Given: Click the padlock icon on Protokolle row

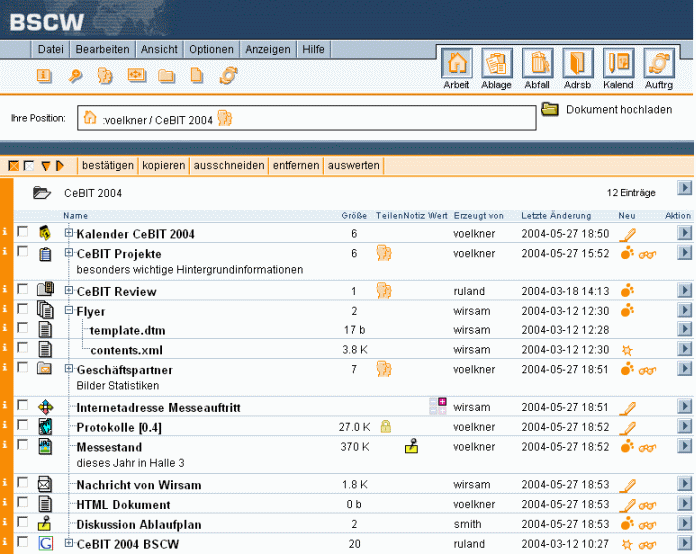Looking at the screenshot, I should [386, 426].
